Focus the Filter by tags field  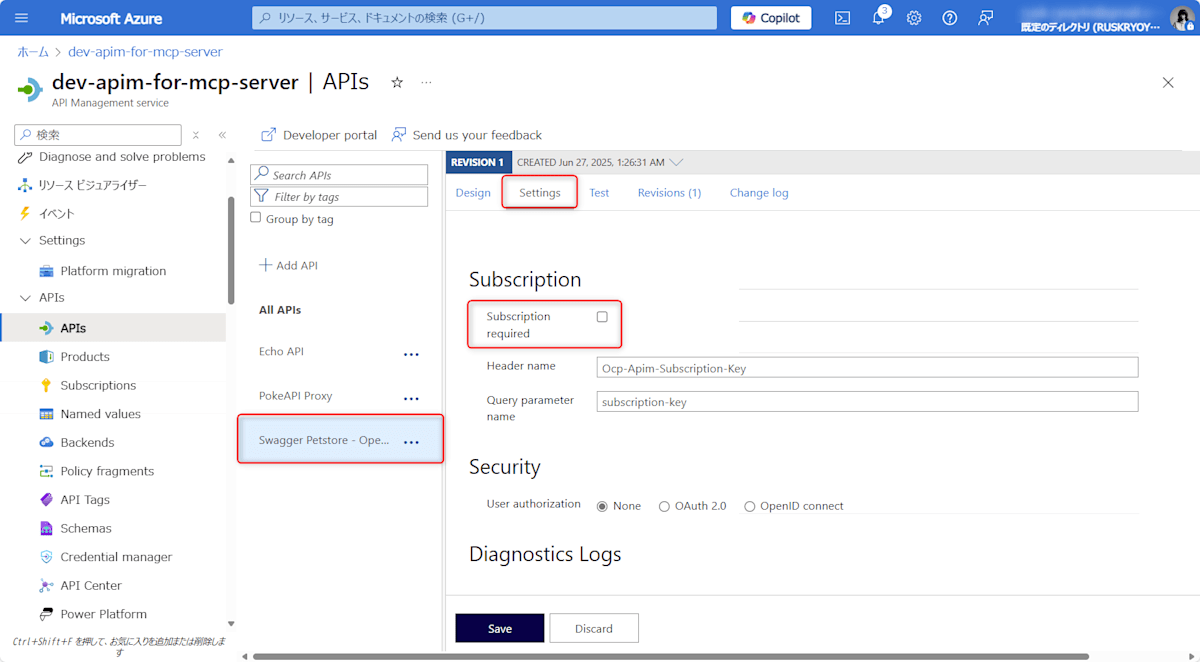tap(339, 197)
